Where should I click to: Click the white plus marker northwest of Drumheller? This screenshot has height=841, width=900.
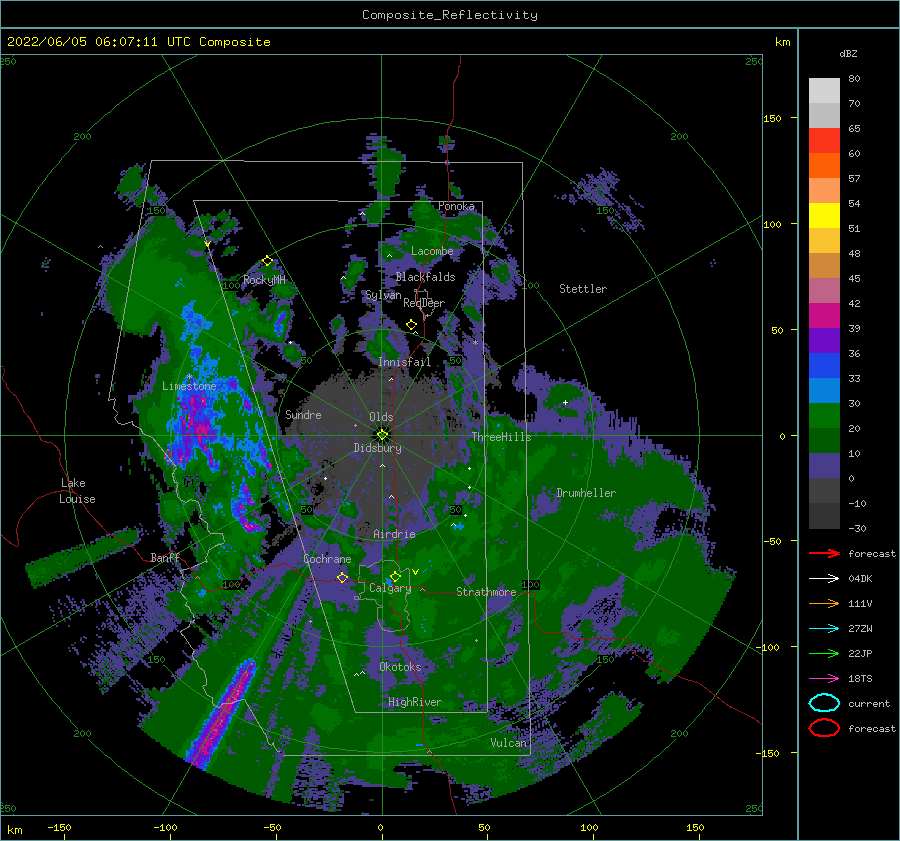click(x=565, y=402)
